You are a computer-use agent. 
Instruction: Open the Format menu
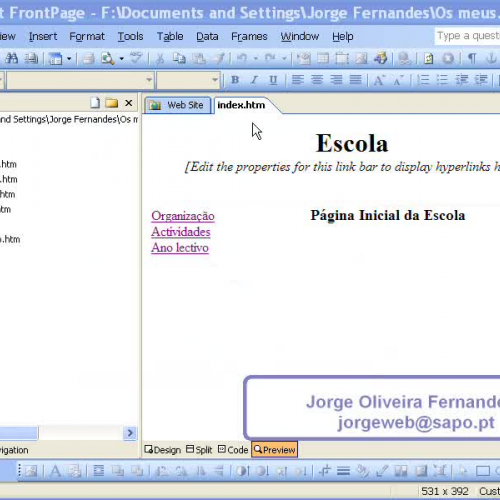[x=87, y=36]
